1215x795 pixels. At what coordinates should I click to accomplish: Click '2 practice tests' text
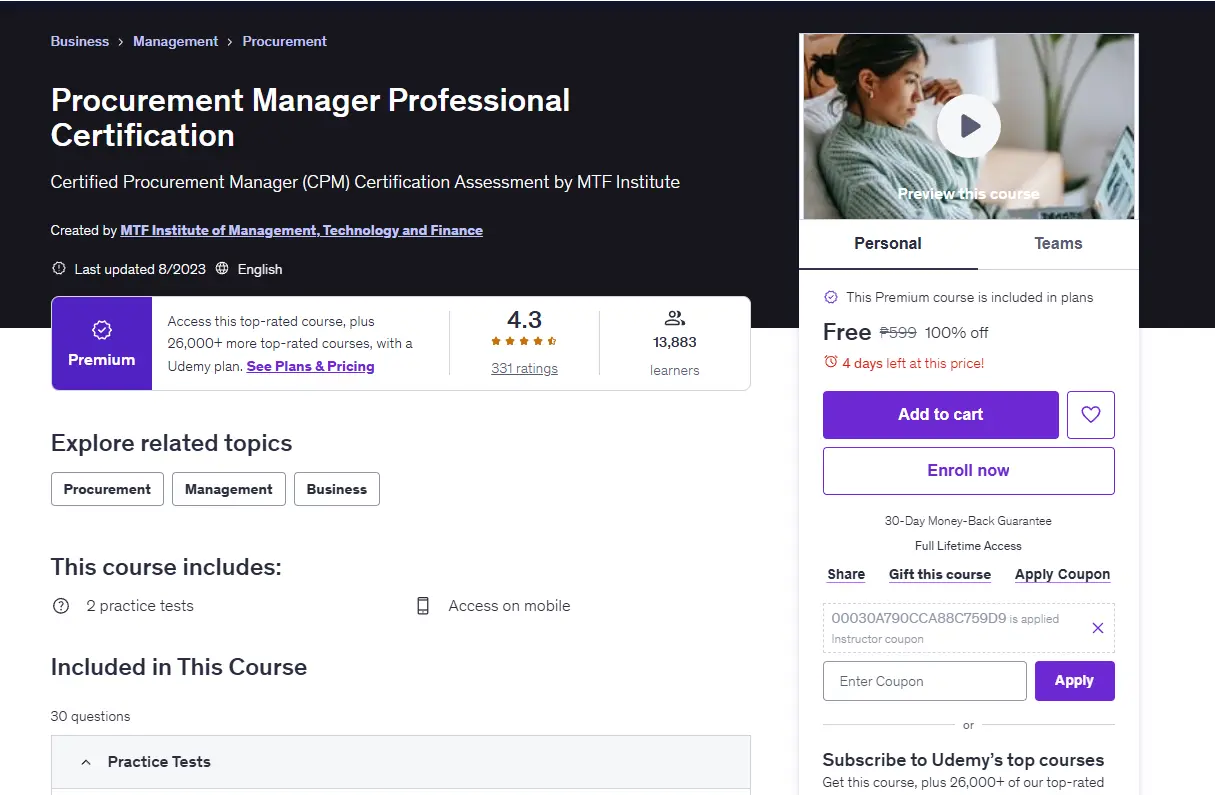140,606
